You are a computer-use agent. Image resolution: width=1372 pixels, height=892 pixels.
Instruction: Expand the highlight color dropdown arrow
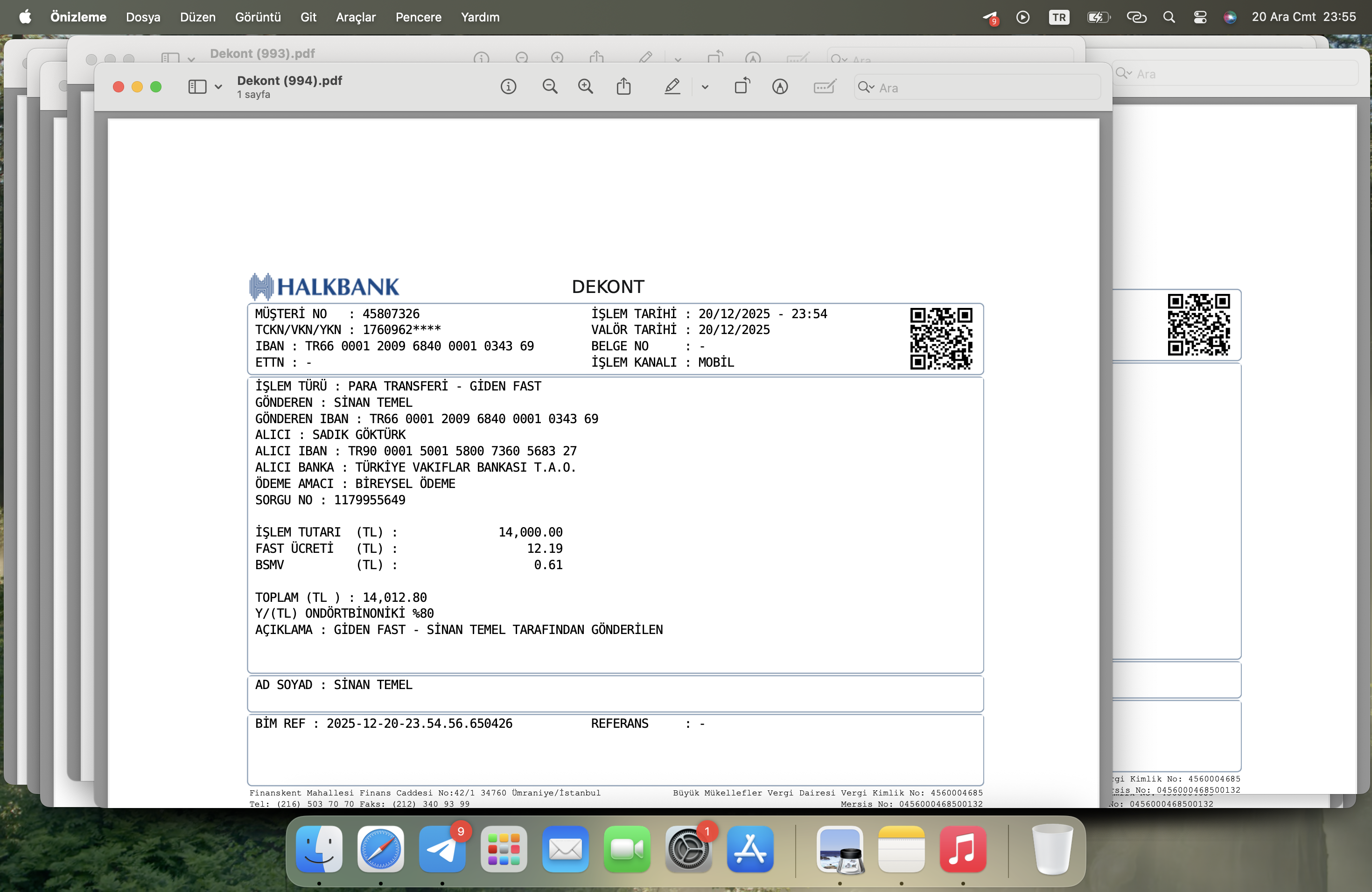[x=705, y=88]
